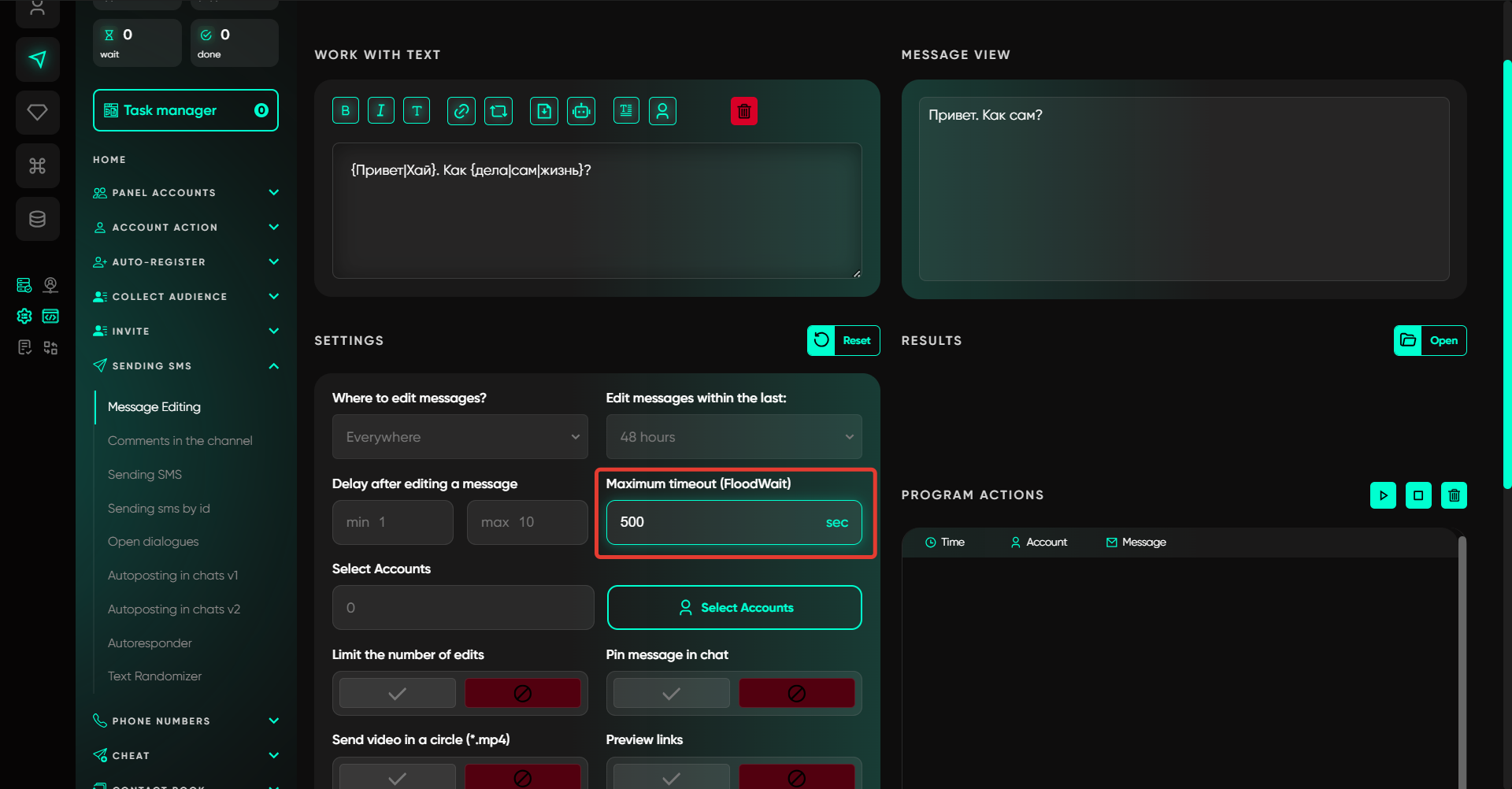Click the database icon in the left sidebar

(37, 219)
